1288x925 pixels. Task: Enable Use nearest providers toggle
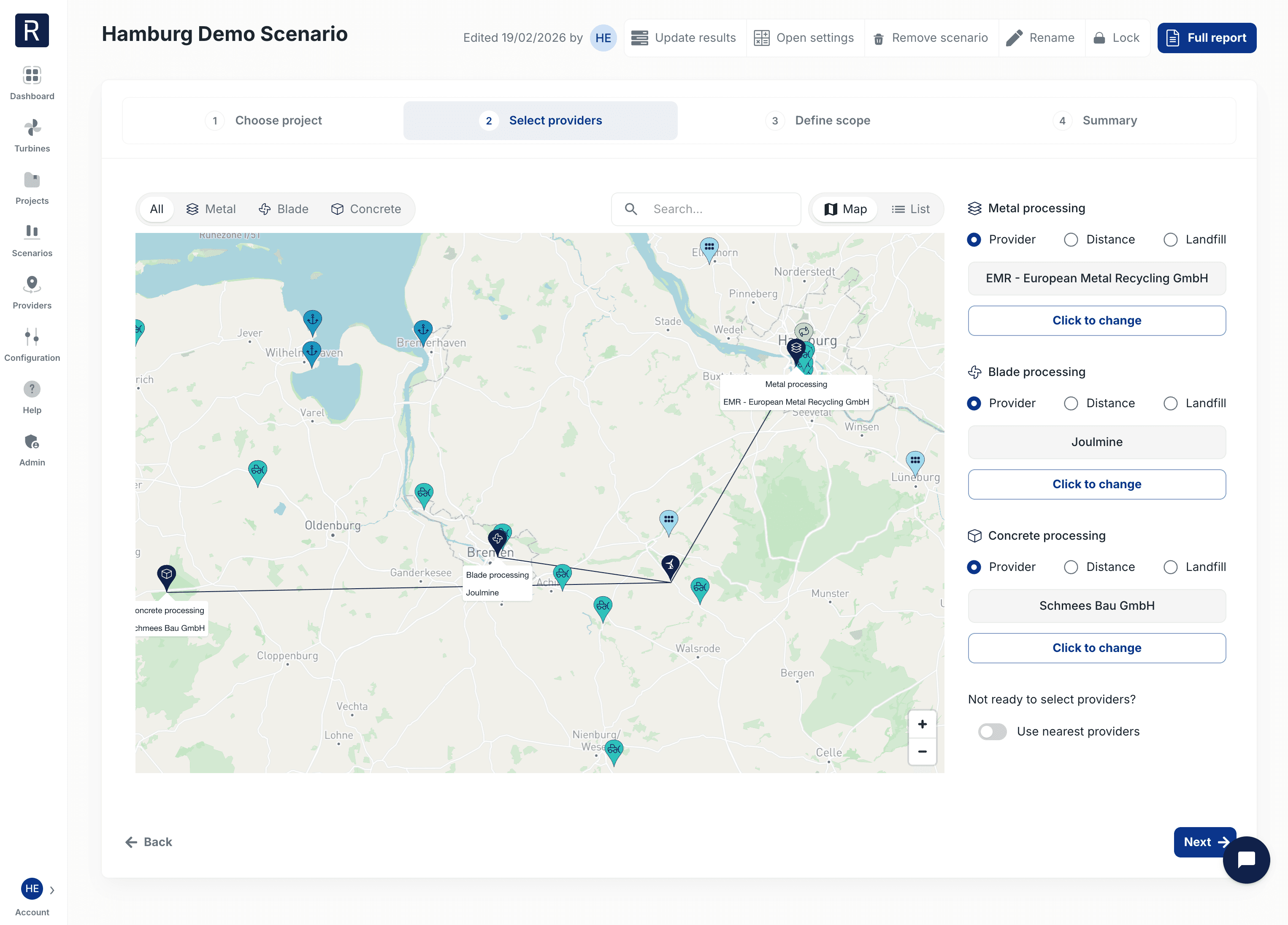(x=992, y=731)
